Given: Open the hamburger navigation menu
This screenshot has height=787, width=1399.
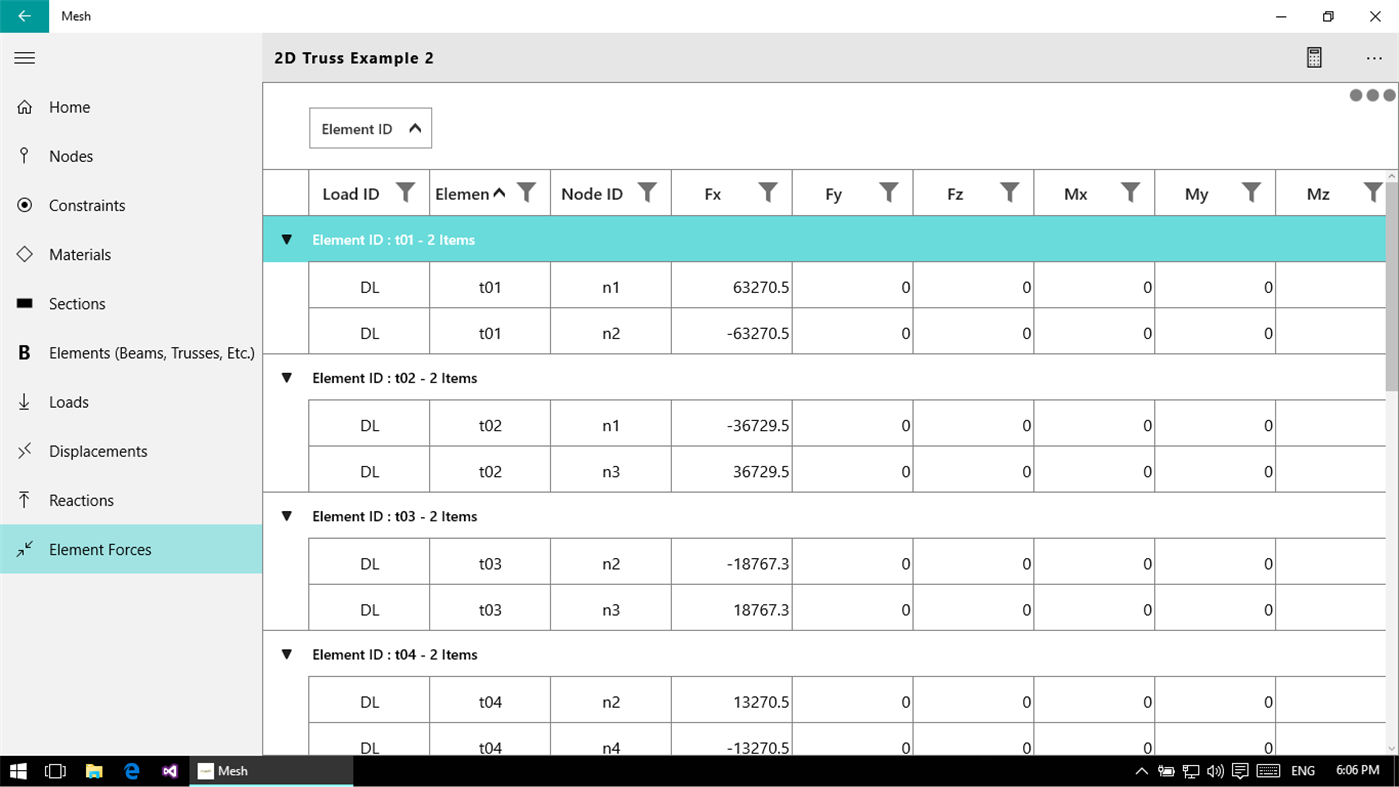Looking at the screenshot, I should coord(25,57).
